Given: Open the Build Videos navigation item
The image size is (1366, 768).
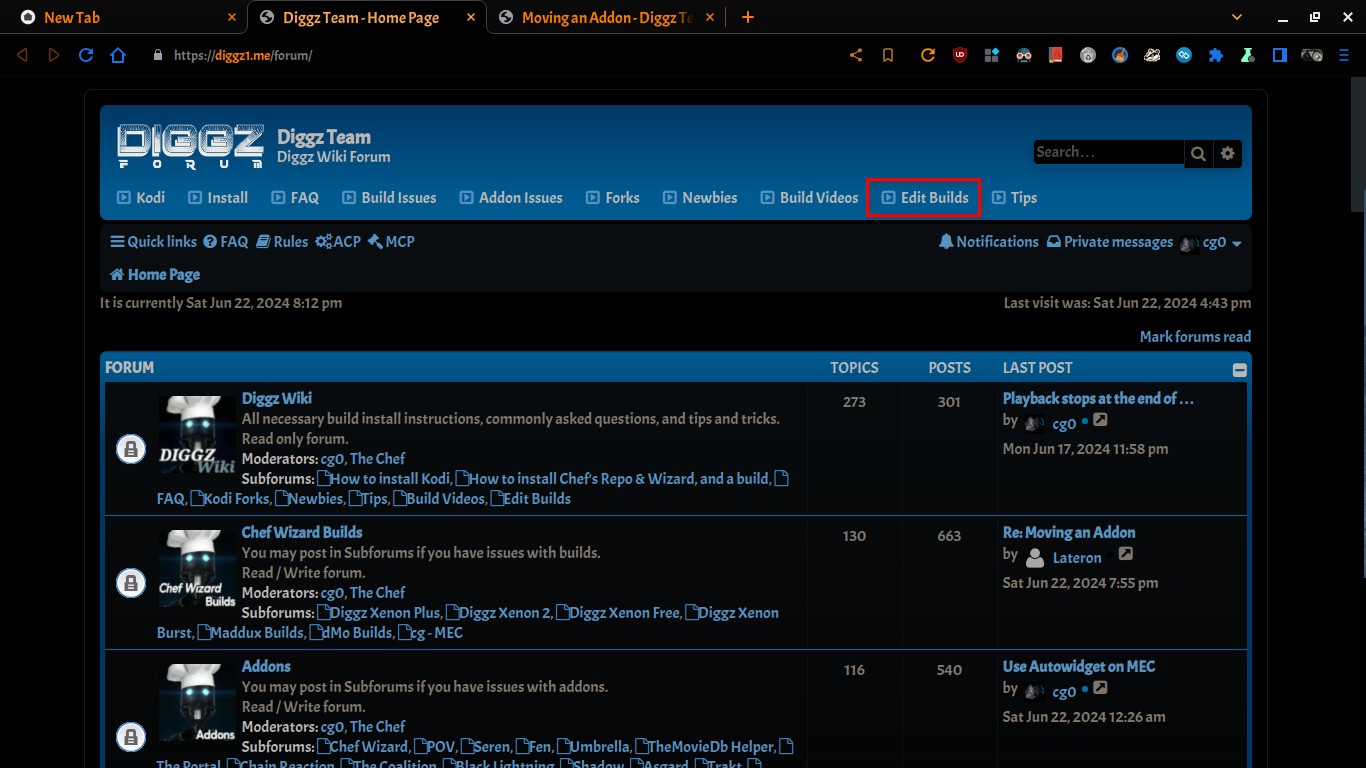Looking at the screenshot, I should (x=809, y=198).
